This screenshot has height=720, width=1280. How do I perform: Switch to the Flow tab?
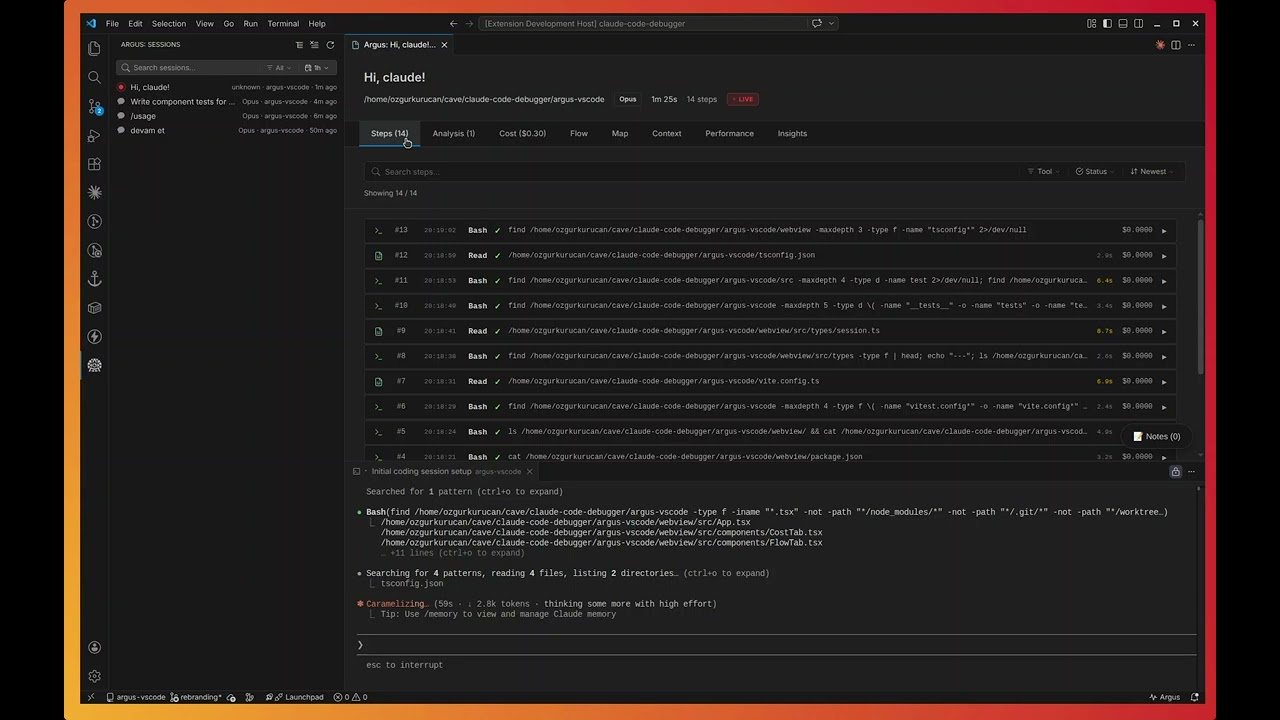click(579, 133)
